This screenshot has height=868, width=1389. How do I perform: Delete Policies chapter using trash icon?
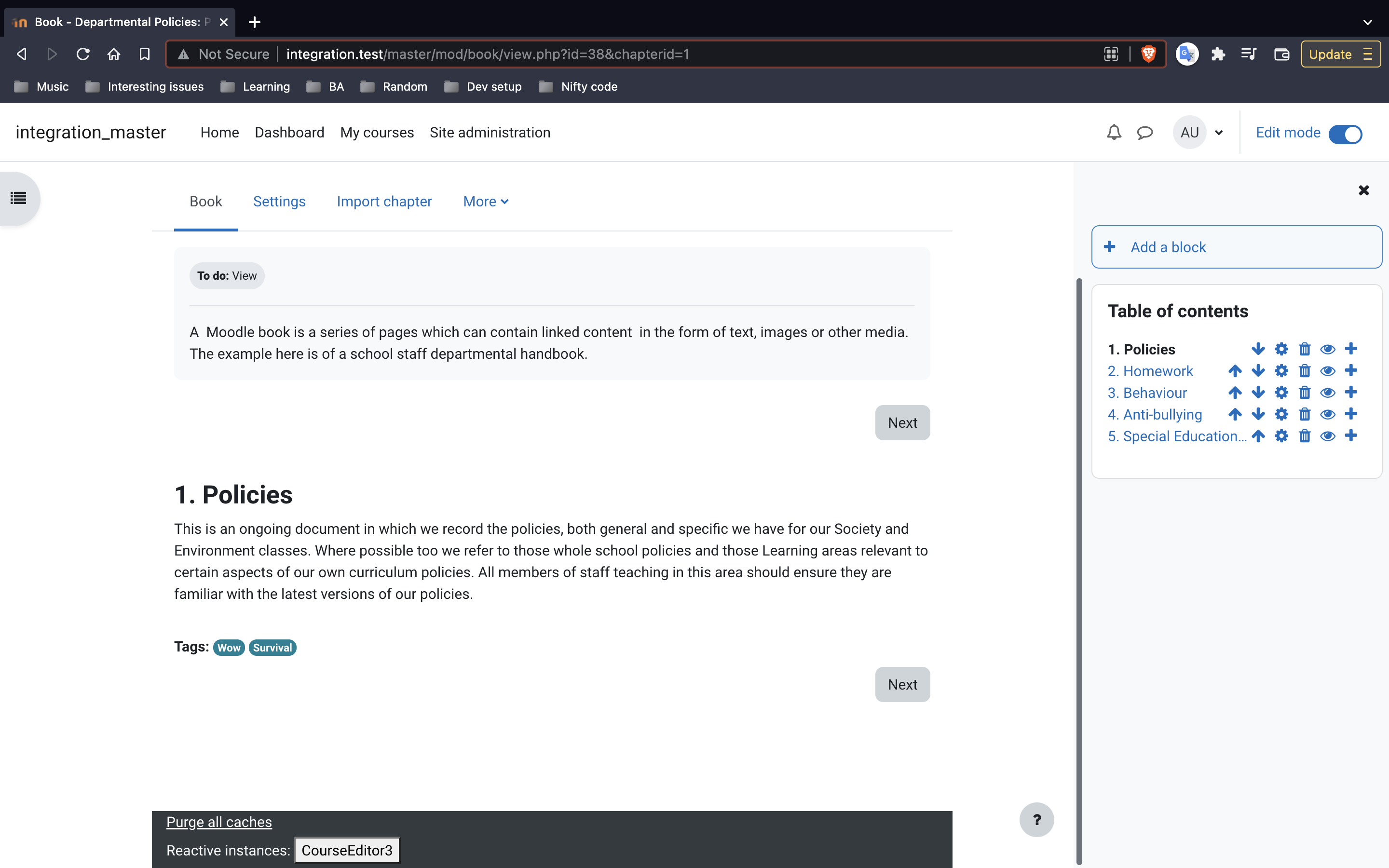1305,349
